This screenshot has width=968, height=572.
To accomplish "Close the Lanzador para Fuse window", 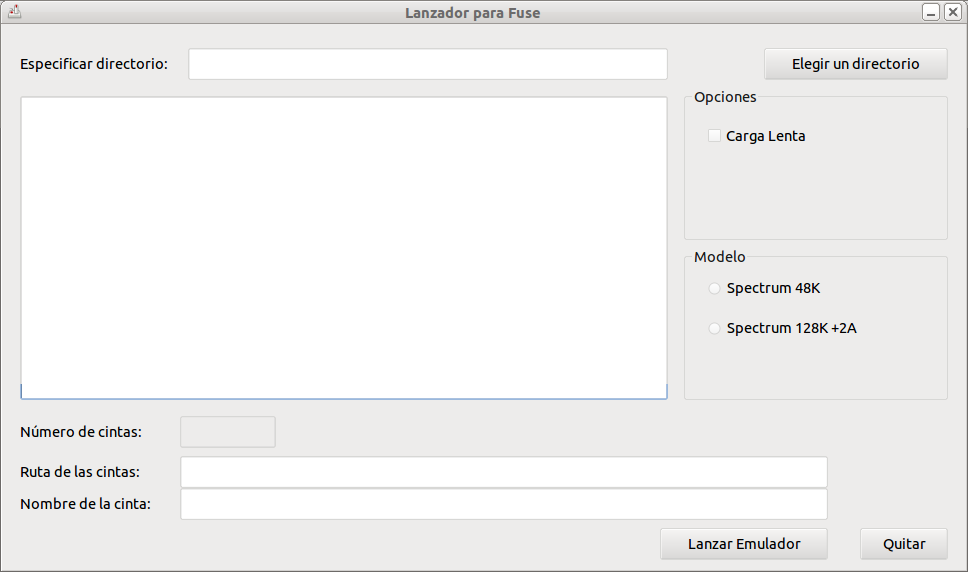I will point(953,12).
